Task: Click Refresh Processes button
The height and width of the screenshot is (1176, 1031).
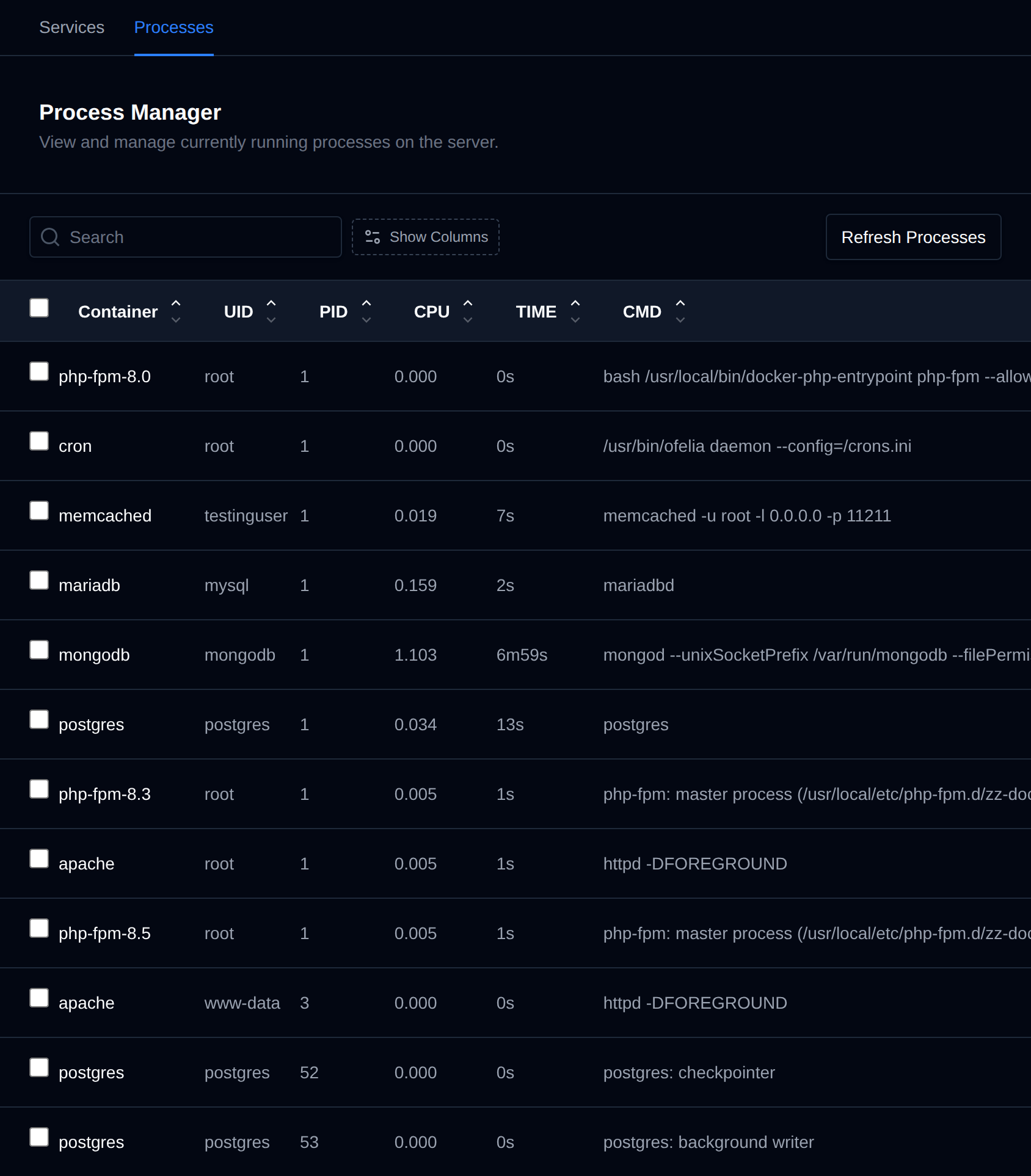Action: (913, 237)
